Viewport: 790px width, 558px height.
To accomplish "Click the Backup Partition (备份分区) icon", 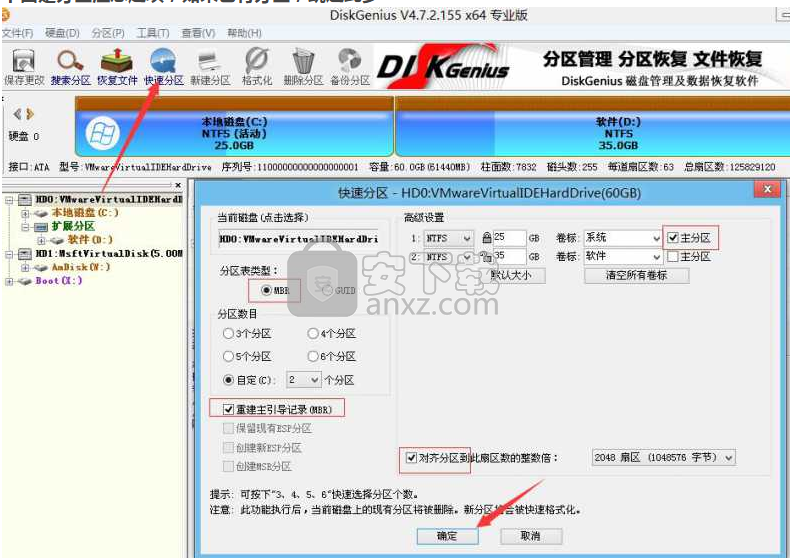I will click(350, 65).
